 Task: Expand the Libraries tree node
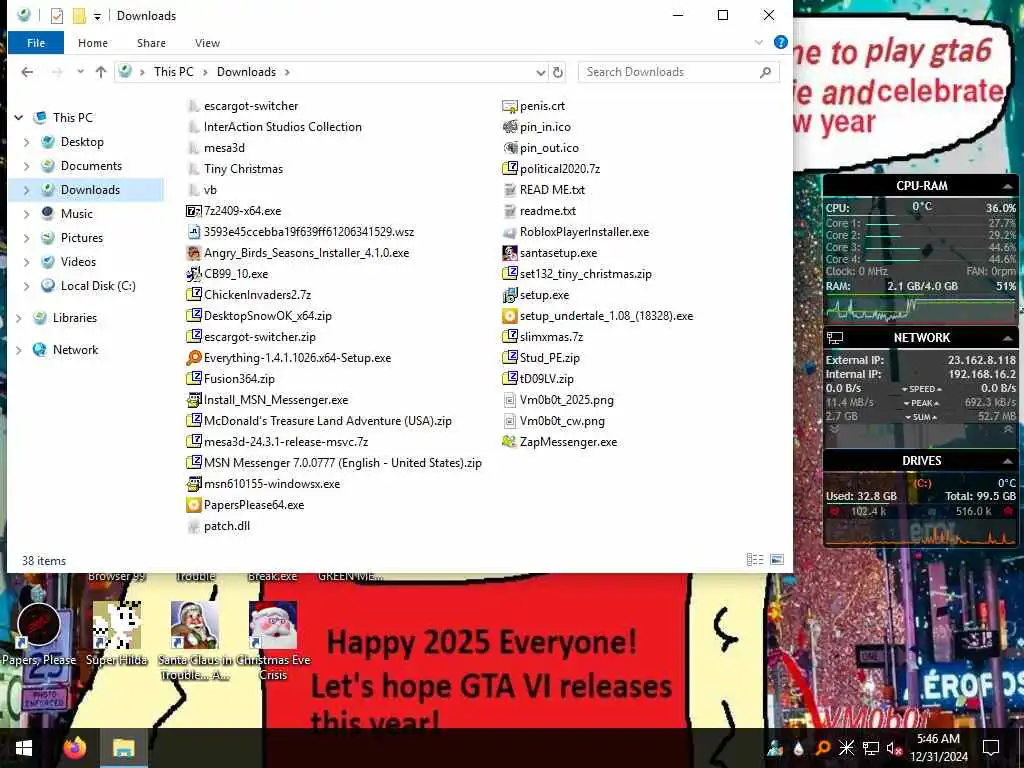click(19, 318)
